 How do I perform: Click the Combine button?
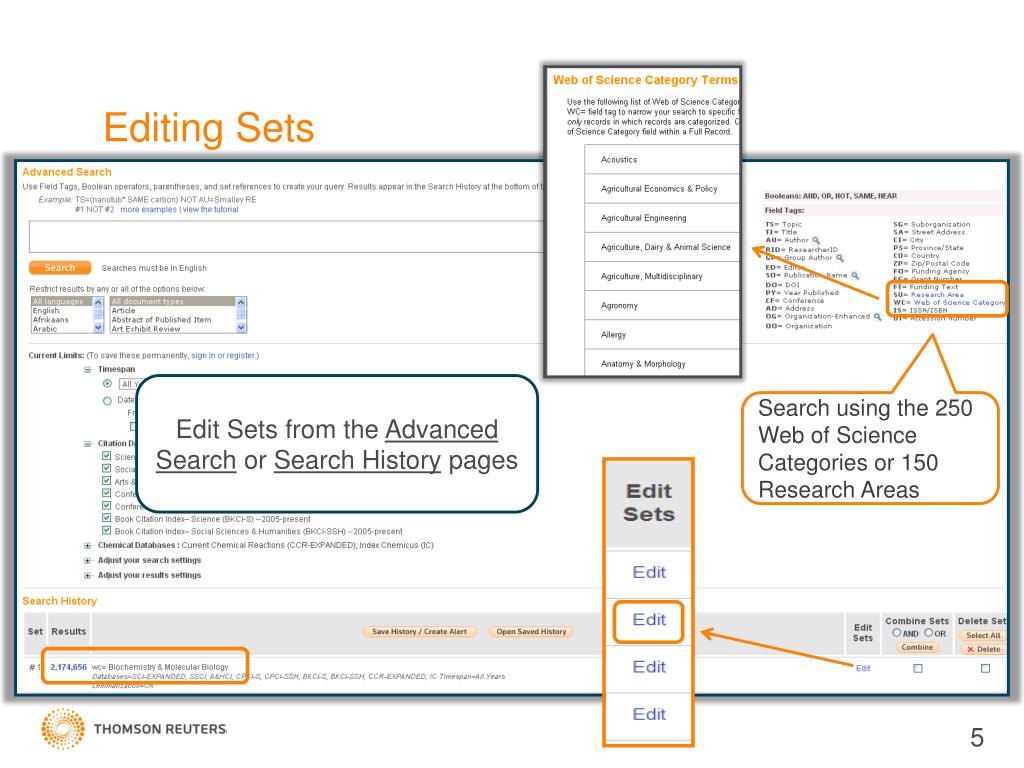[917, 647]
